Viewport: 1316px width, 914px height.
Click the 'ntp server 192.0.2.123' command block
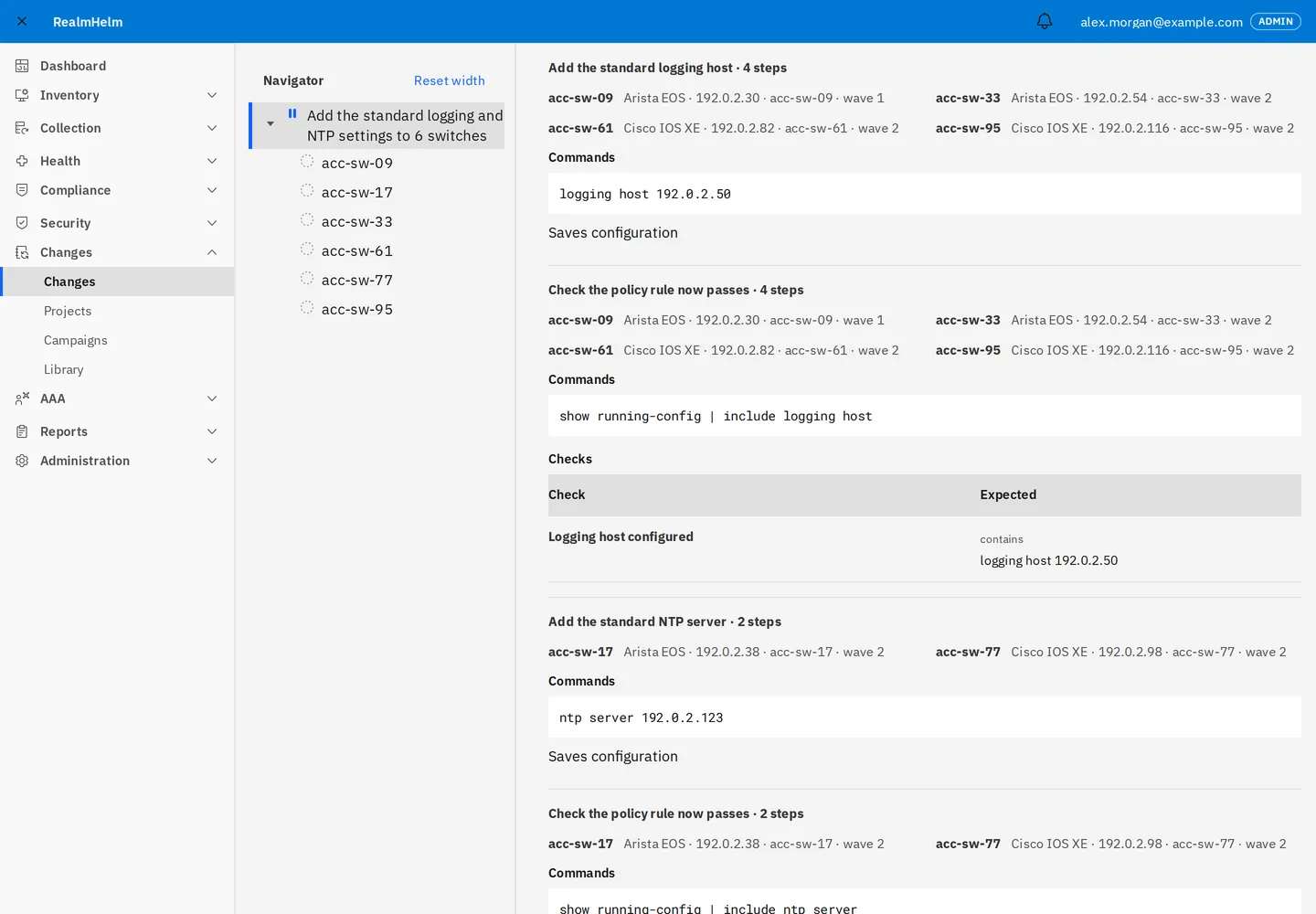(x=925, y=717)
